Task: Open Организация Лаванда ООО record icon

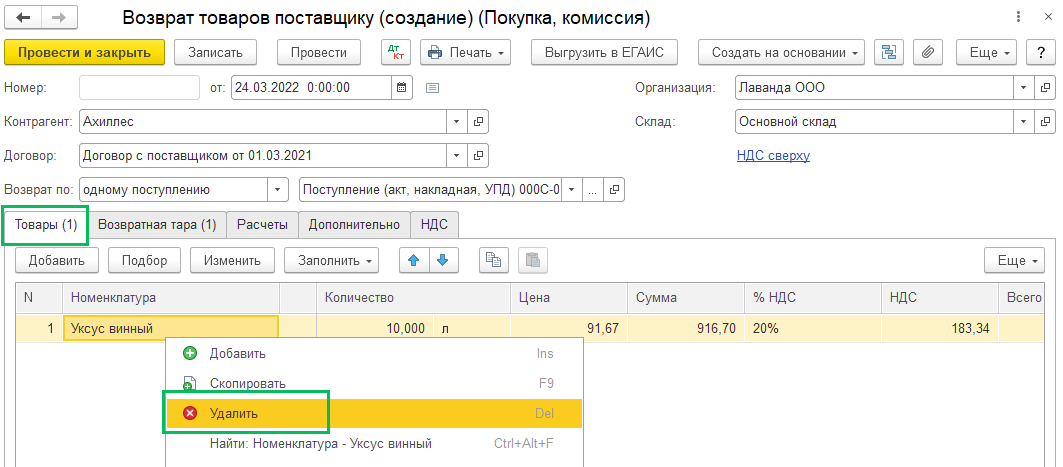Action: (x=1045, y=87)
